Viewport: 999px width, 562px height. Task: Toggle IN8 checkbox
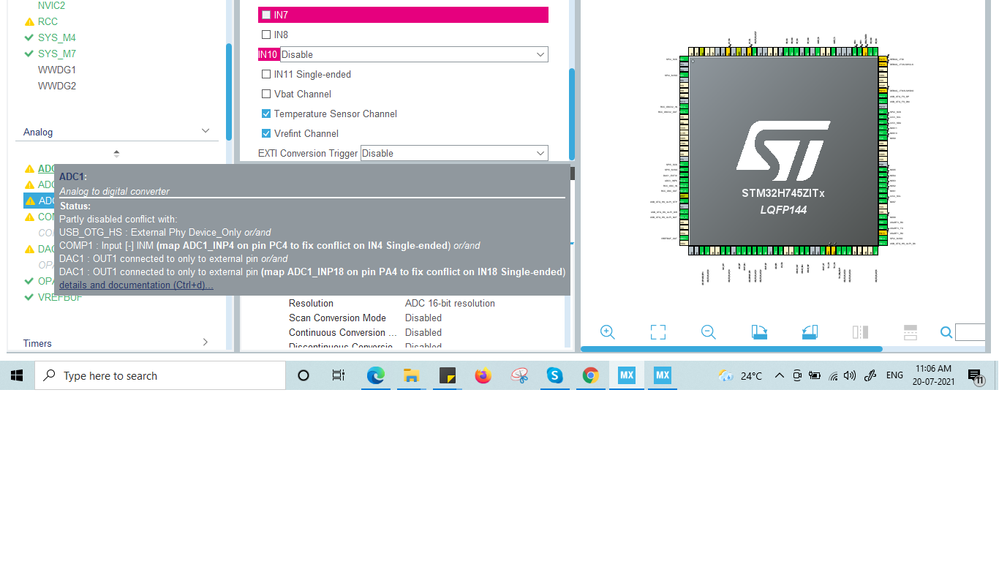[x=266, y=34]
